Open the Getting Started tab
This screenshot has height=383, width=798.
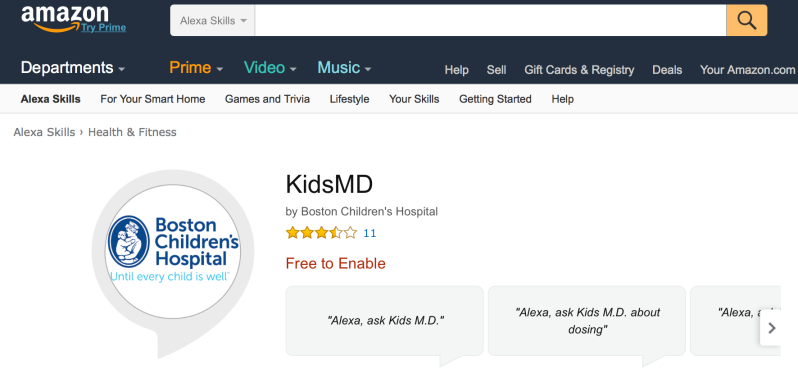(495, 99)
